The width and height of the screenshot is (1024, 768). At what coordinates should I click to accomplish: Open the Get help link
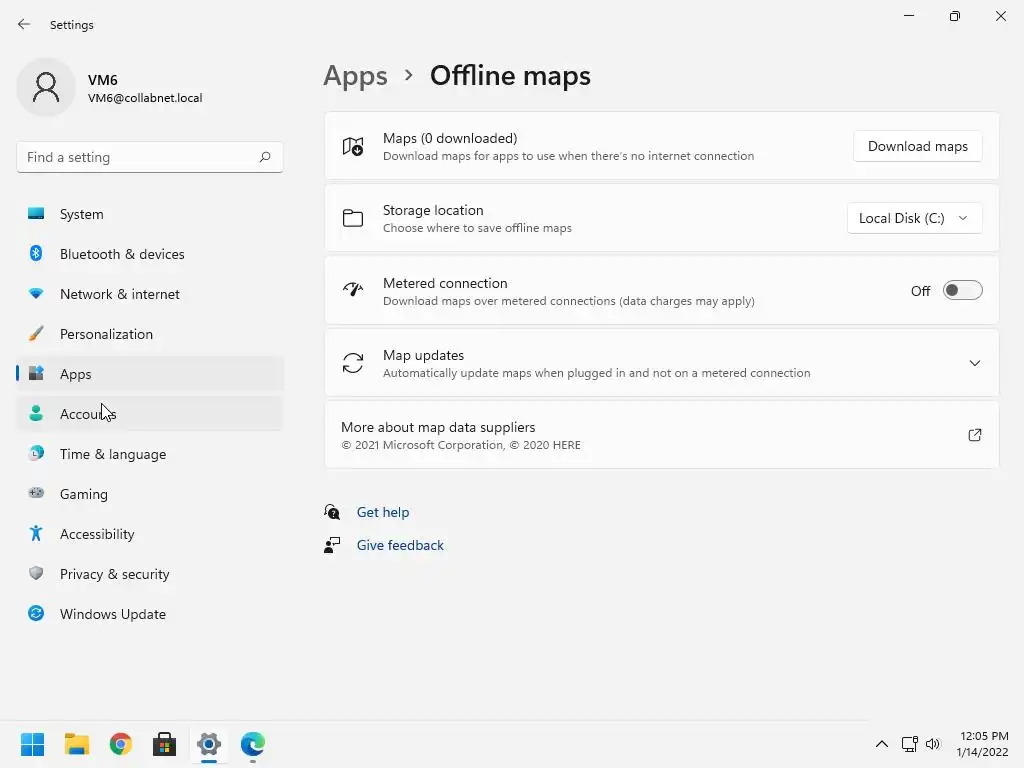point(383,512)
